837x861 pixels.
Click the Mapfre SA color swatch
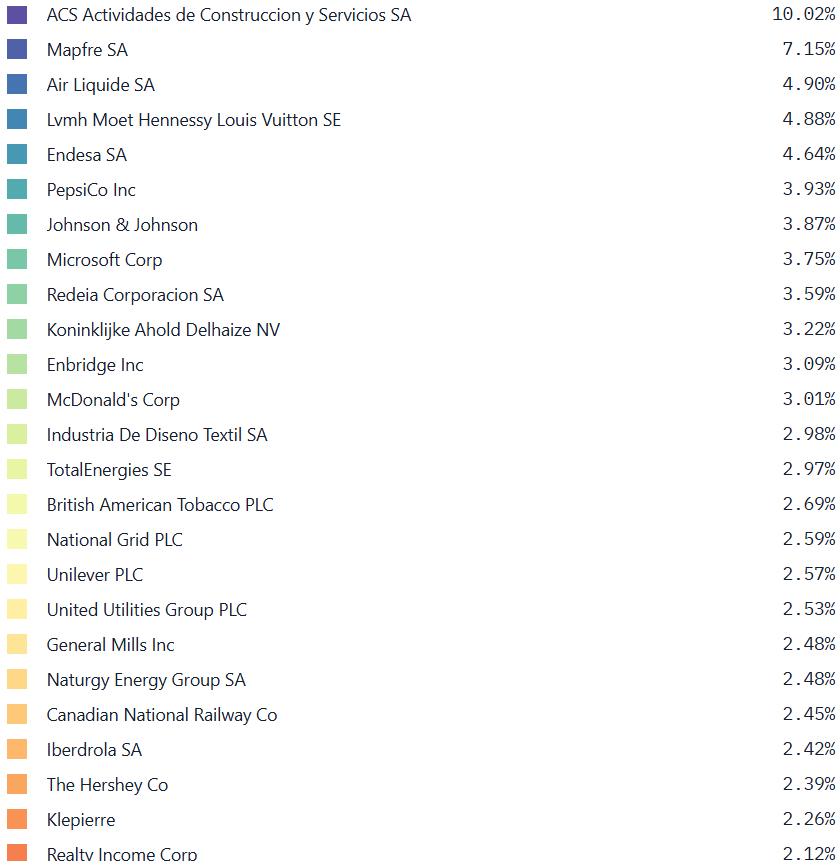(x=17, y=49)
